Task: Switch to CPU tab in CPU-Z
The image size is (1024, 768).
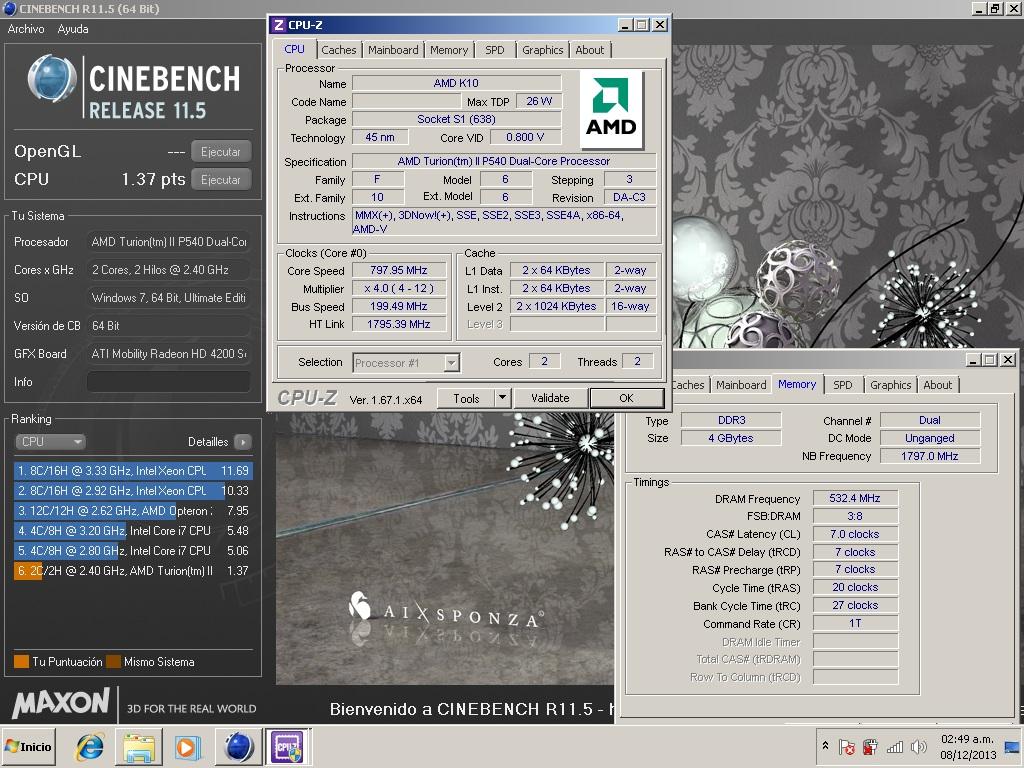Action: pos(295,49)
